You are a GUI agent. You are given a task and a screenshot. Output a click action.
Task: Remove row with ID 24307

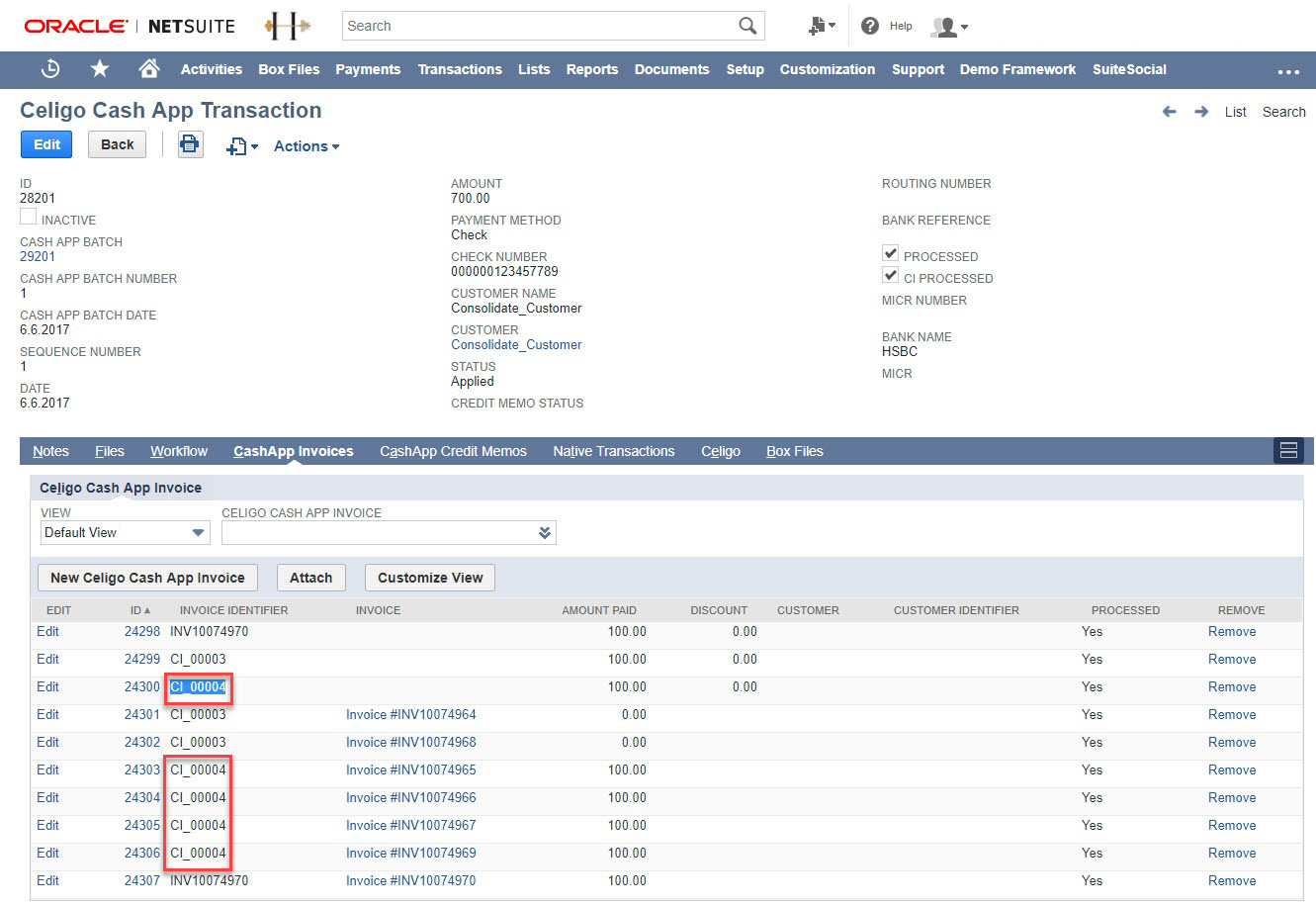pyautogui.click(x=1232, y=880)
